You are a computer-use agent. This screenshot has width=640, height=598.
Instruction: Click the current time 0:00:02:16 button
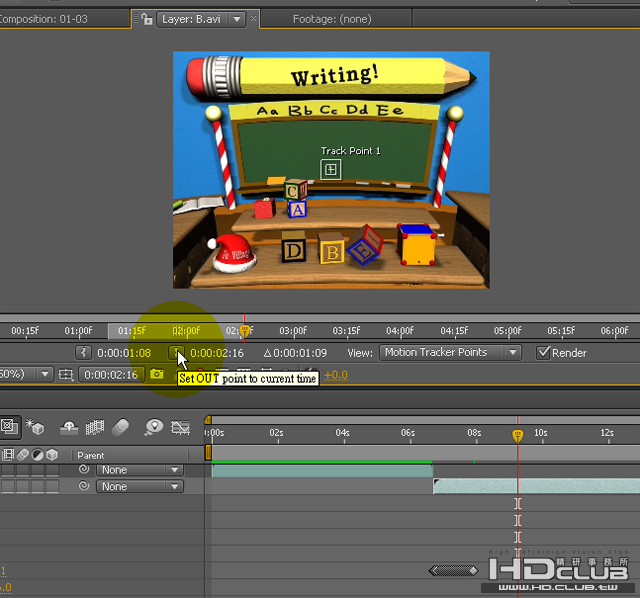(x=109, y=375)
